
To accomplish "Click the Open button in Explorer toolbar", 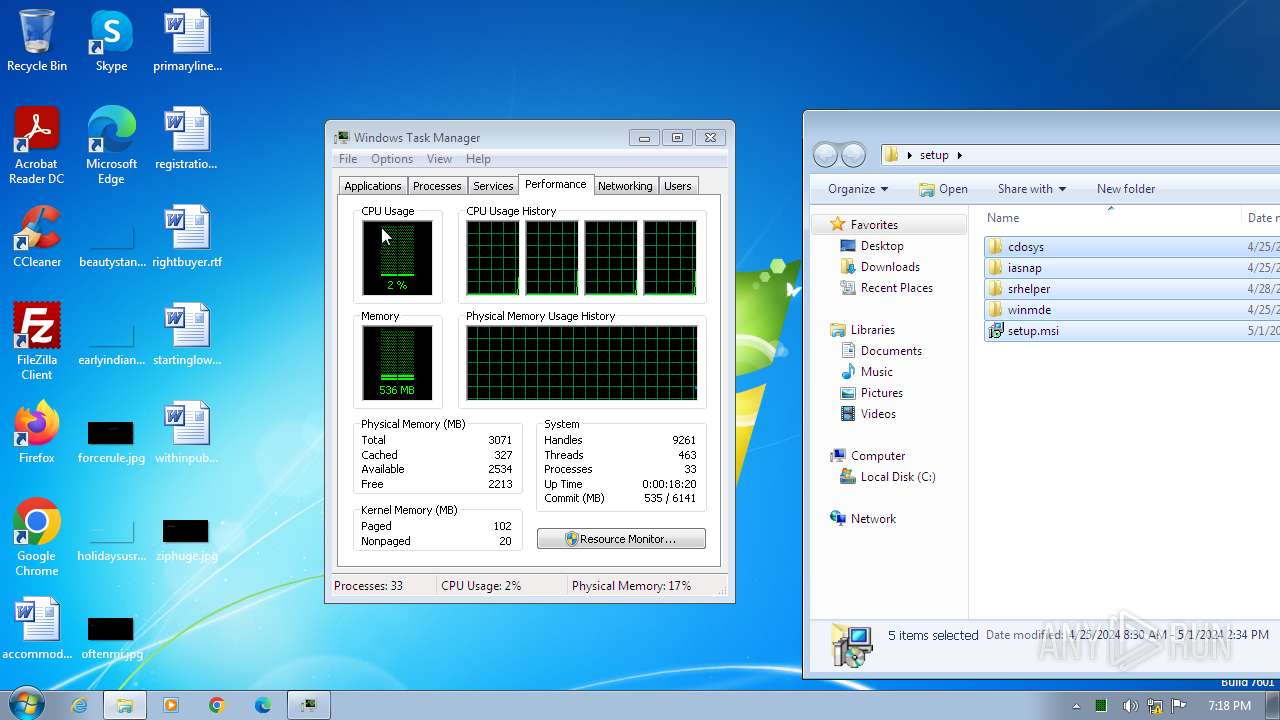I will (x=943, y=189).
